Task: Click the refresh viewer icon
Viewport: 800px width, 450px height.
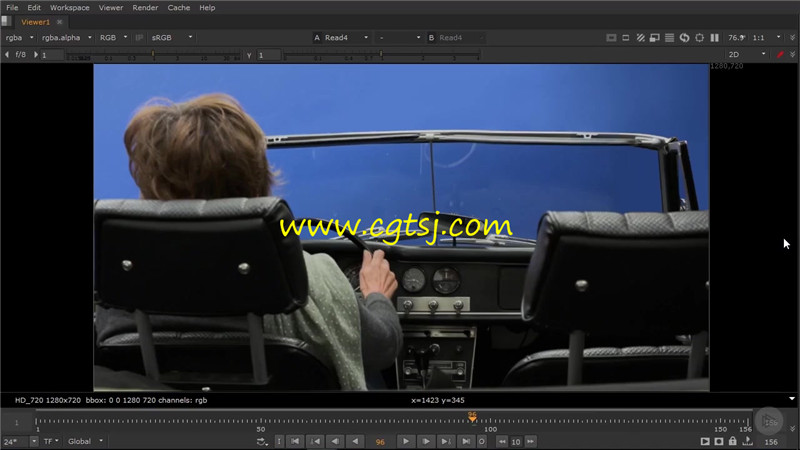Action: (684, 38)
